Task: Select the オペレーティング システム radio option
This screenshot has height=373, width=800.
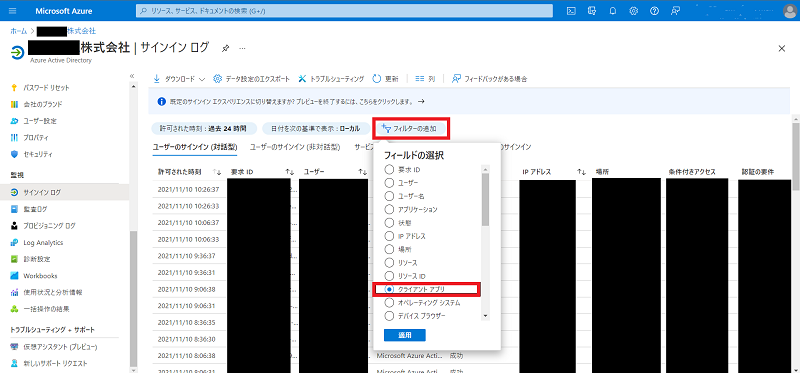Action: click(389, 303)
